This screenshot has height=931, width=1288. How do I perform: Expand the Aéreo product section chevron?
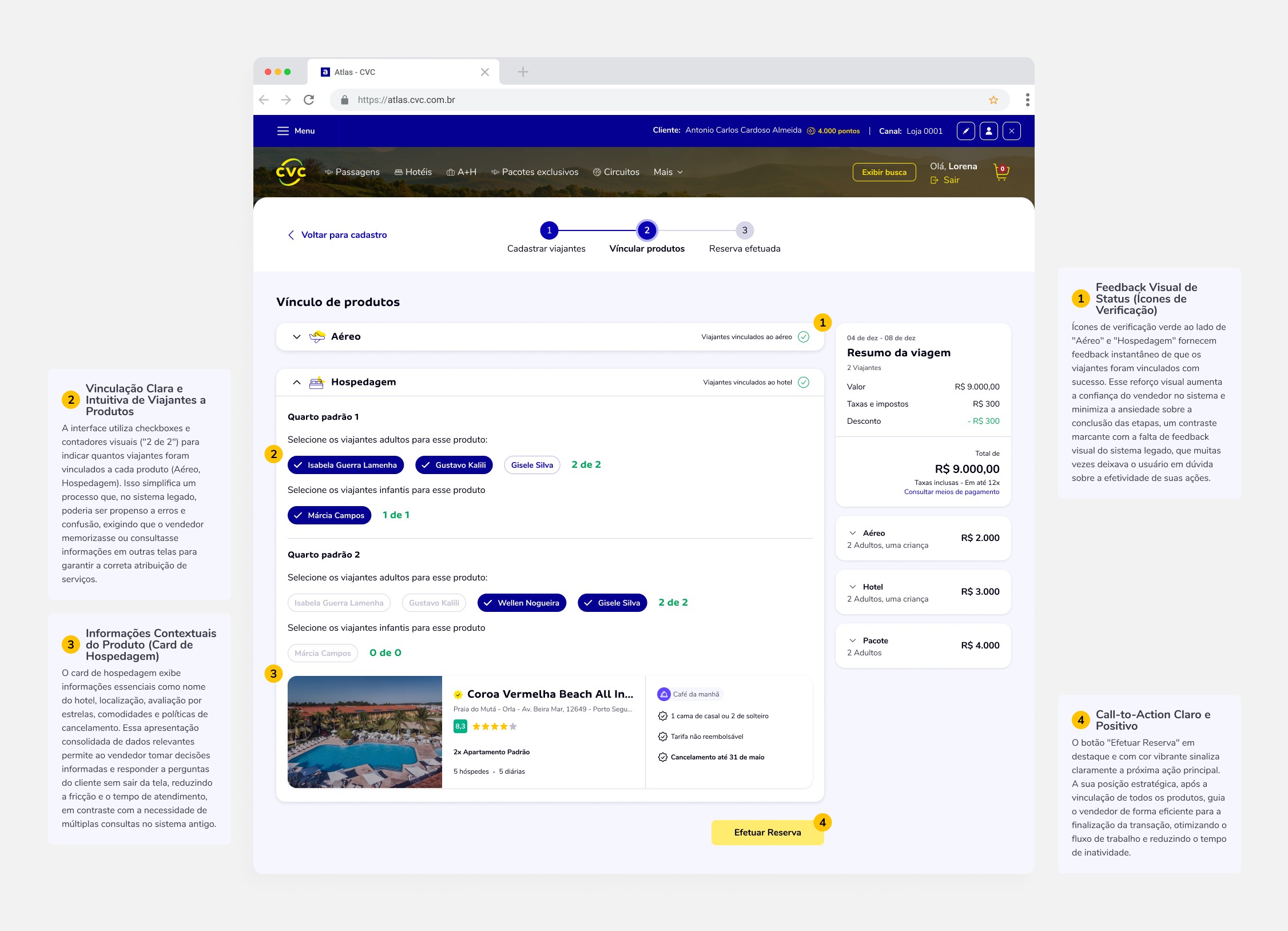pos(297,337)
